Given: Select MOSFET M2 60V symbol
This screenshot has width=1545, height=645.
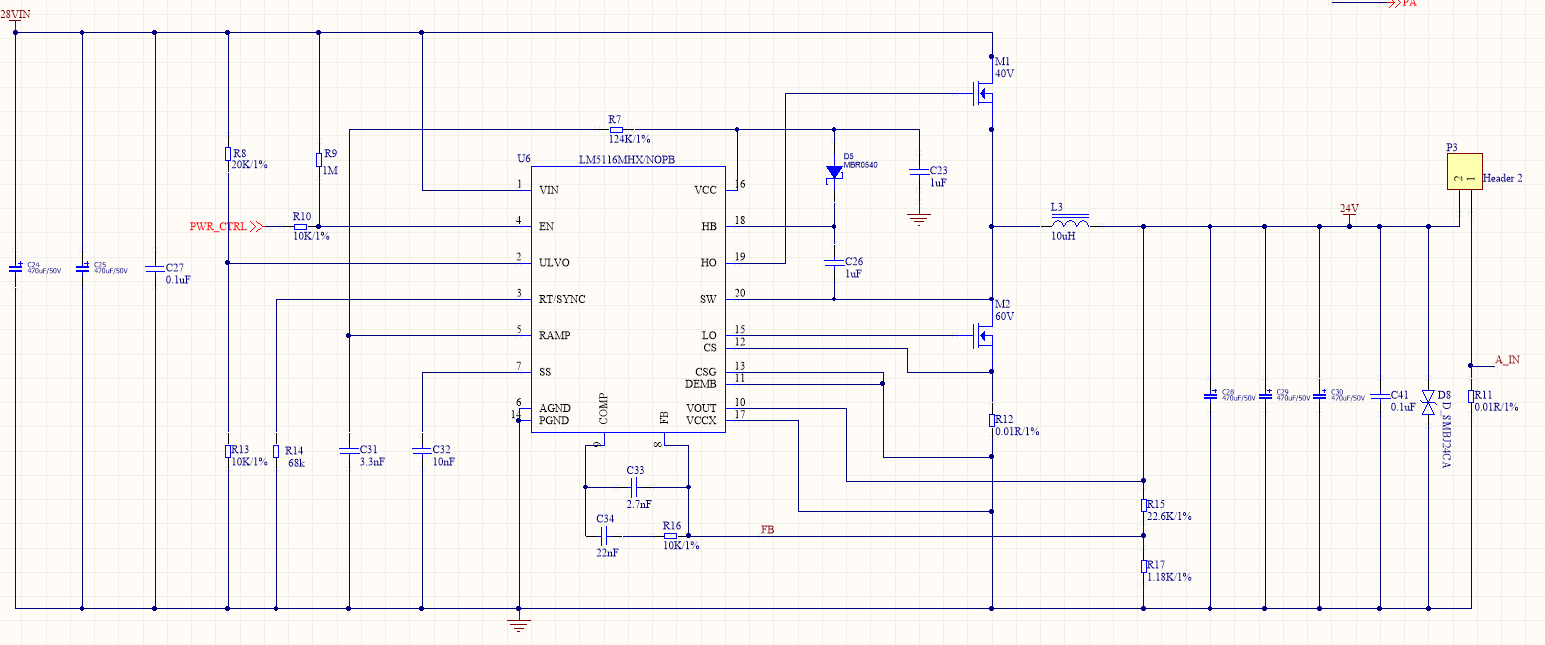Looking at the screenshot, I should tap(984, 336).
